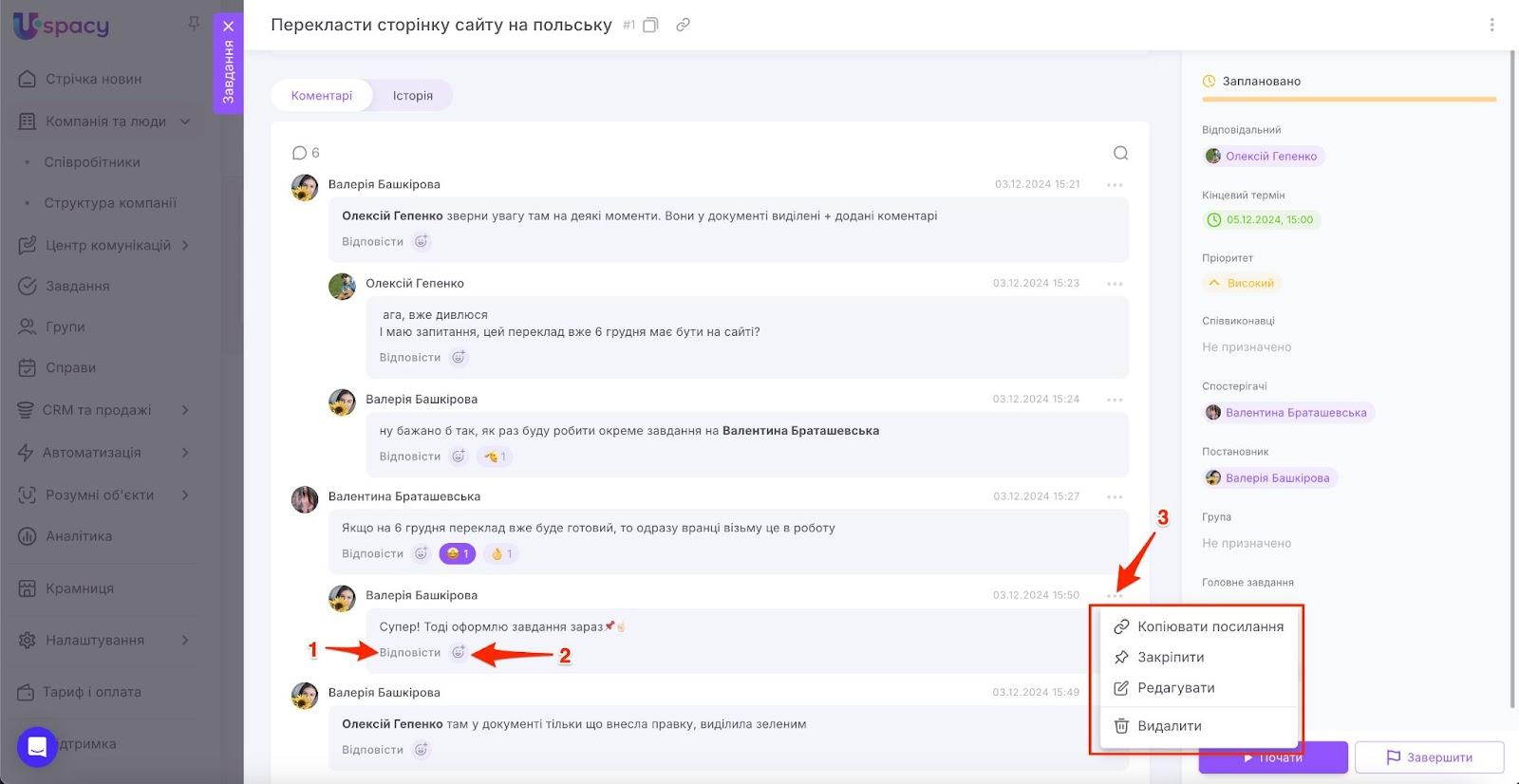This screenshot has width=1519, height=784.
Task: Reply to the 'зверни увагу' comment
Action: 372,242
